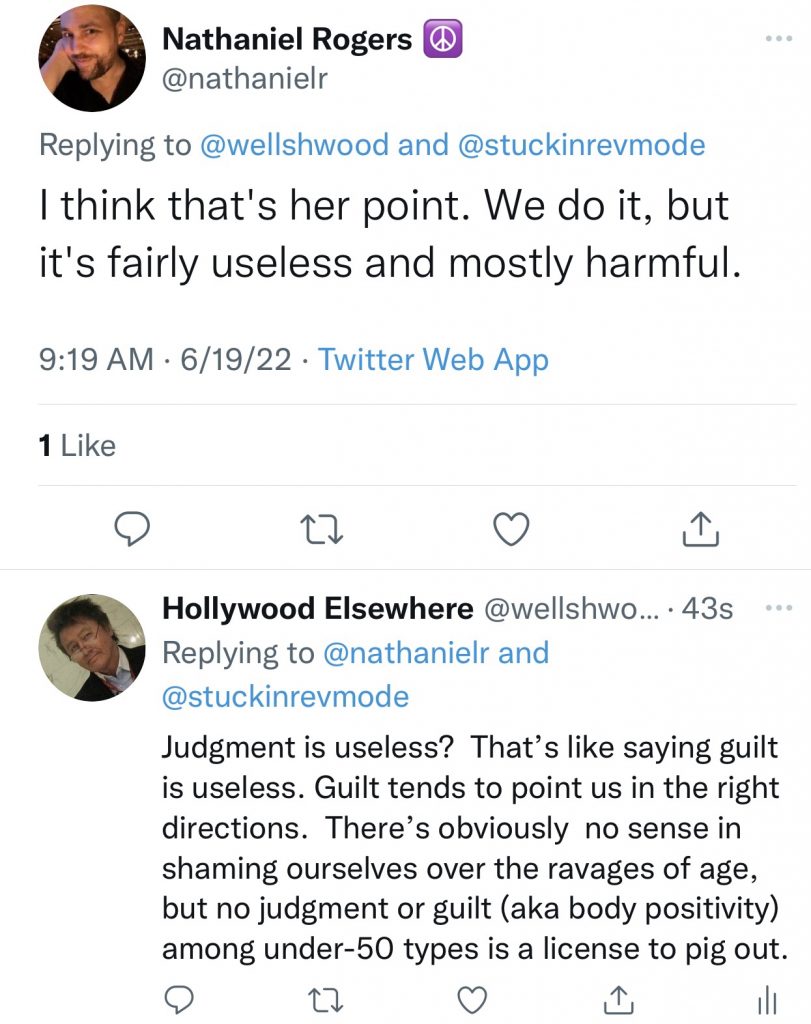Reply to Nathaniel Rogers' tweet
811x1024 pixels.
point(131,529)
